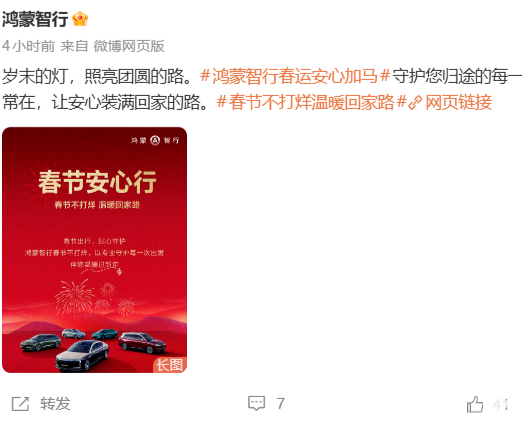Click the like count number
This screenshot has width=522, height=426.
tap(500, 404)
